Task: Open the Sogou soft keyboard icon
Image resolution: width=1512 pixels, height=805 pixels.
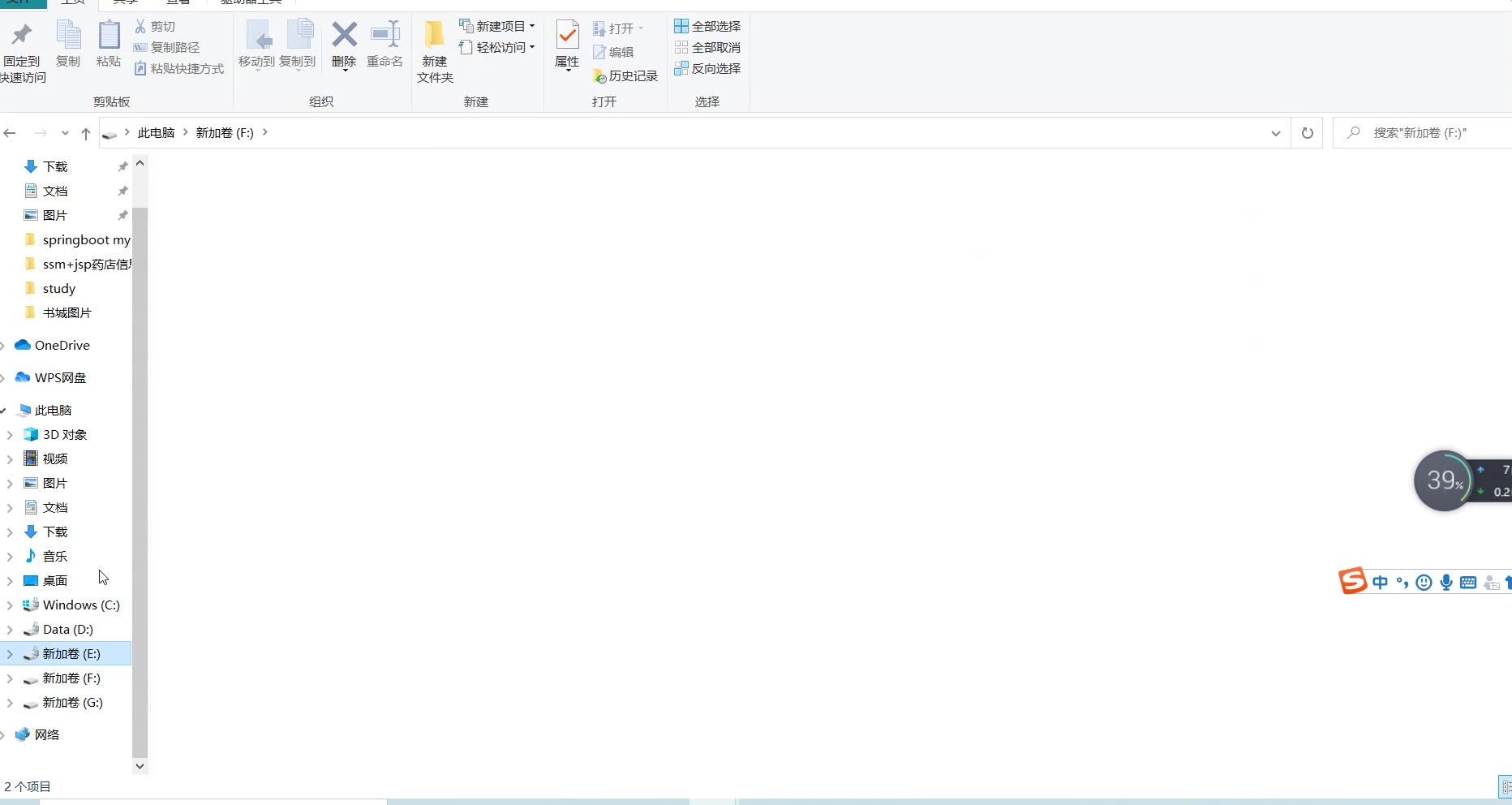Action: (x=1468, y=583)
